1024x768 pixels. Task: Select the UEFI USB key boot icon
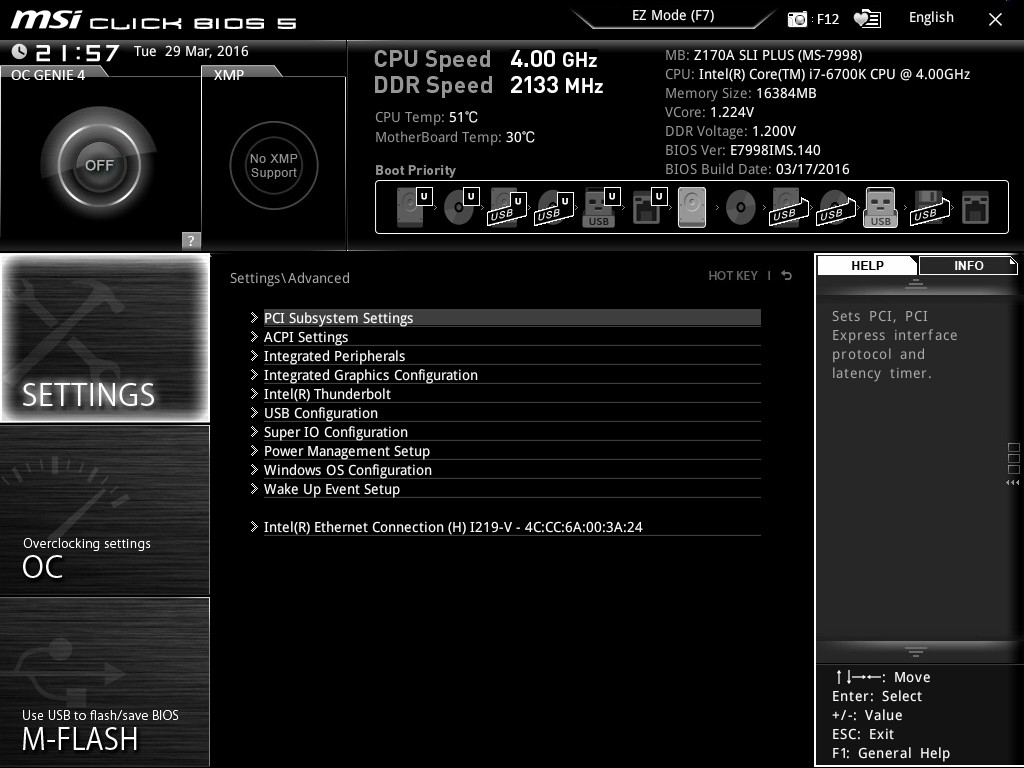click(x=601, y=208)
